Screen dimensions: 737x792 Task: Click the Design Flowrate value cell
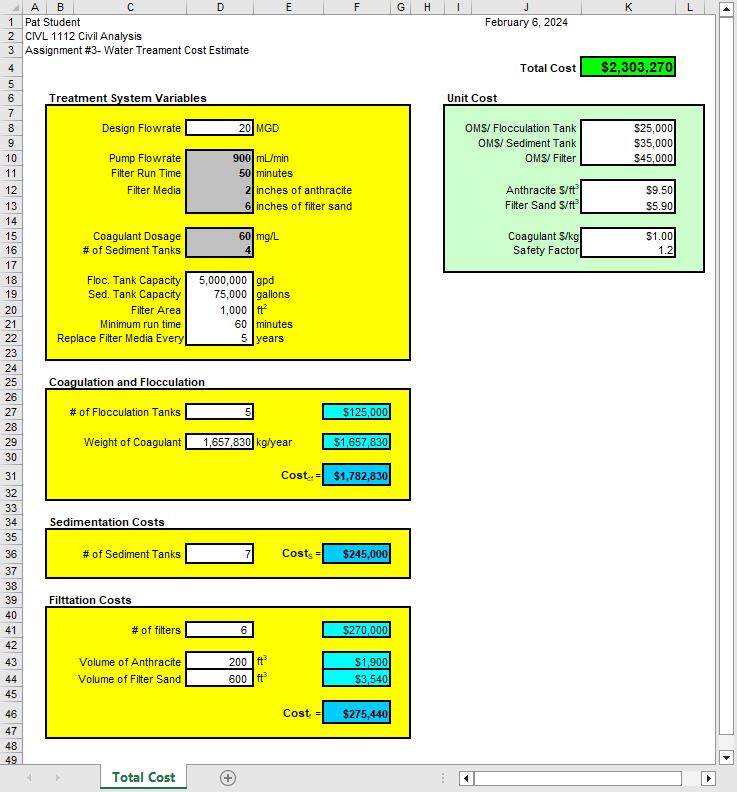point(220,128)
